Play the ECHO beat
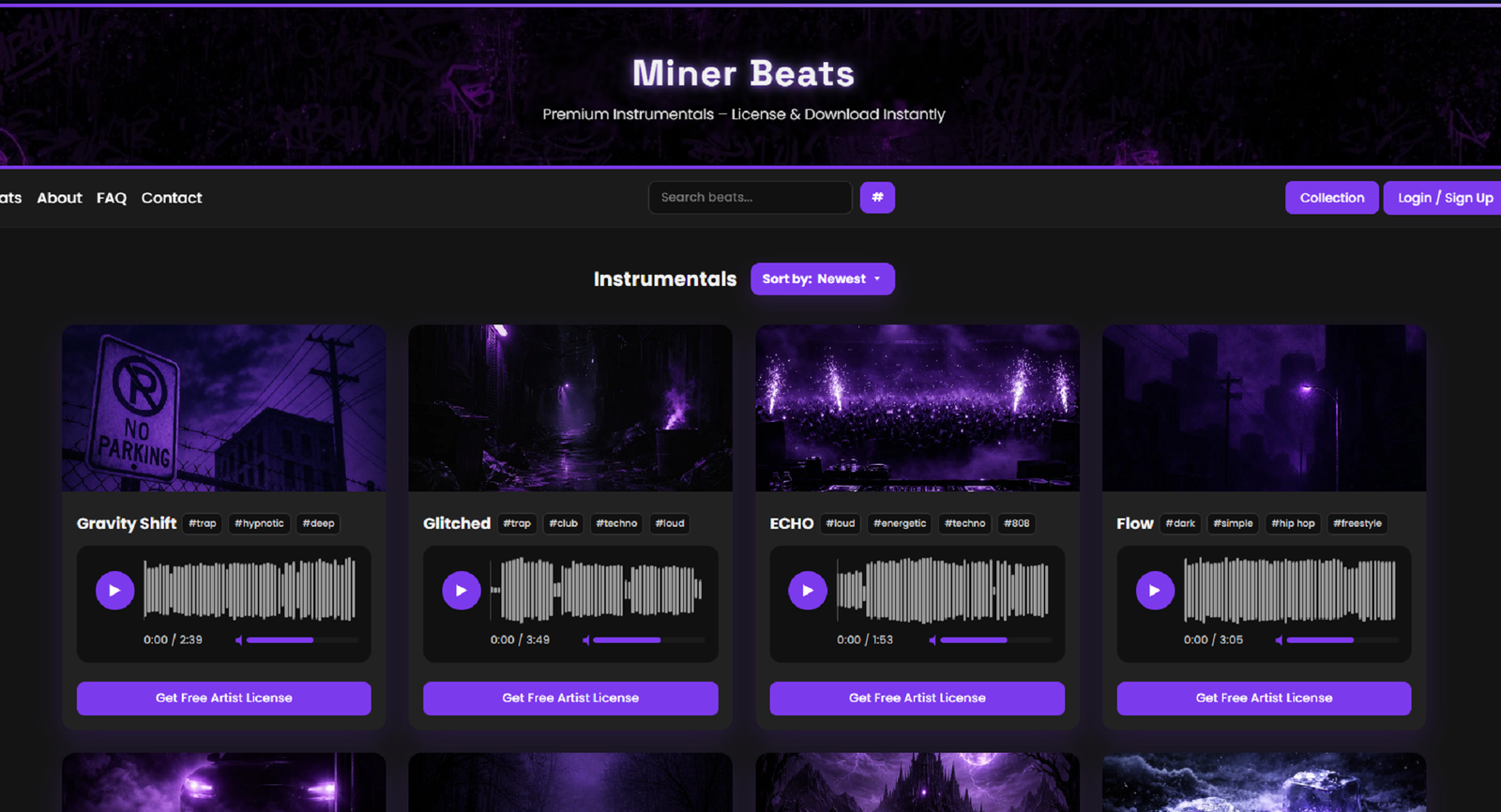 pos(808,591)
